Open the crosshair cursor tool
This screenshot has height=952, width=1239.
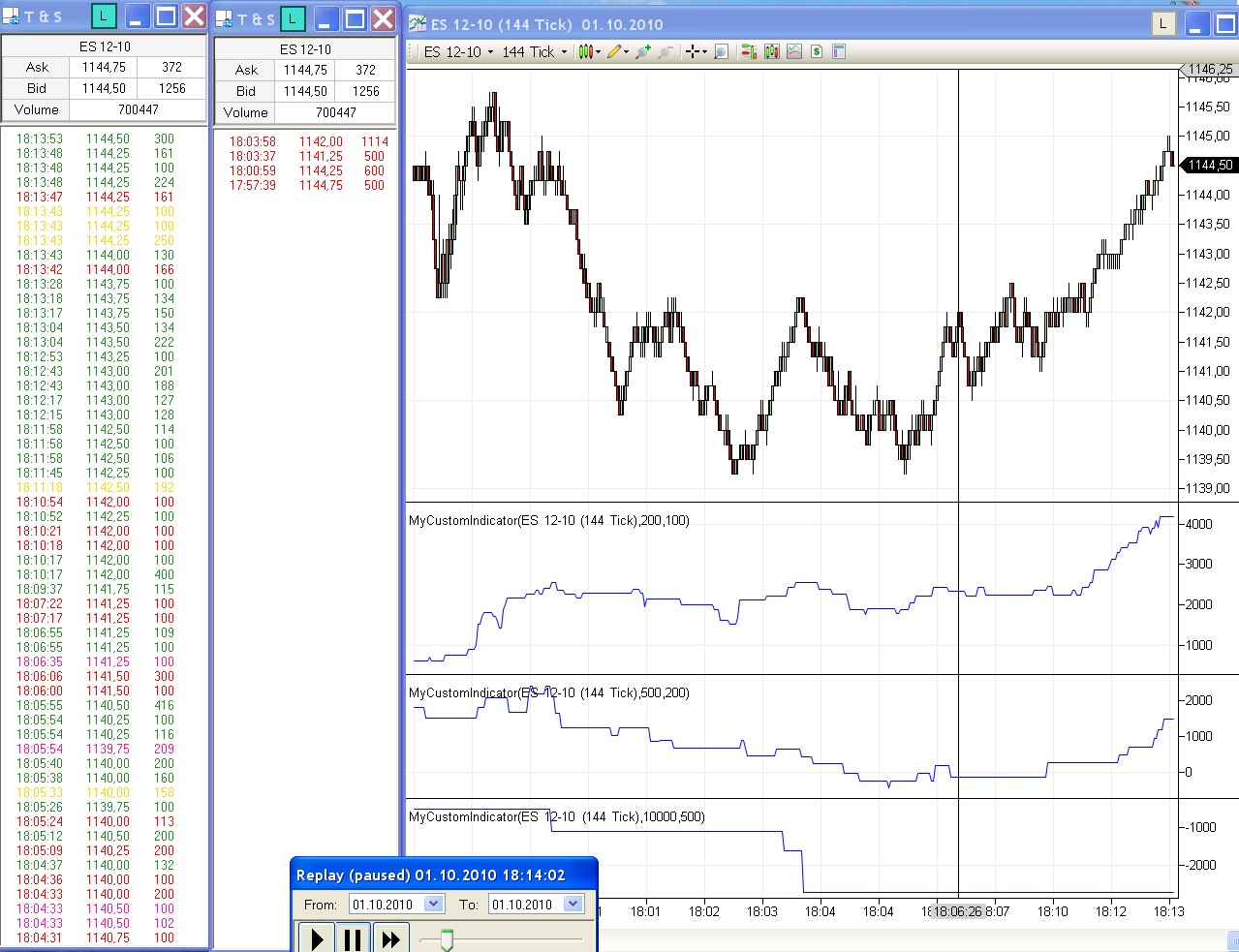[693, 52]
